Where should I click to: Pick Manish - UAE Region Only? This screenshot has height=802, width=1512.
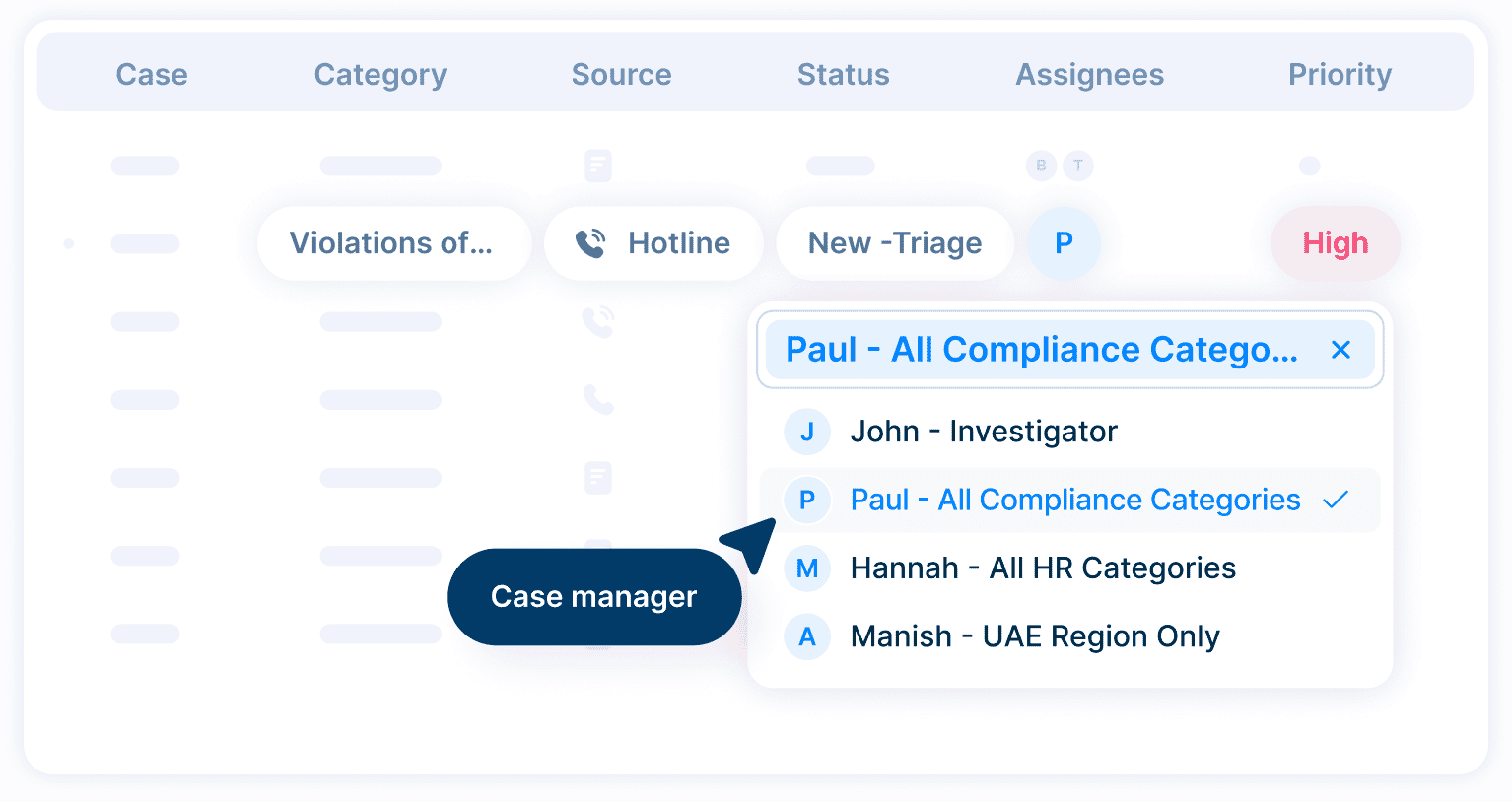[1034, 637]
